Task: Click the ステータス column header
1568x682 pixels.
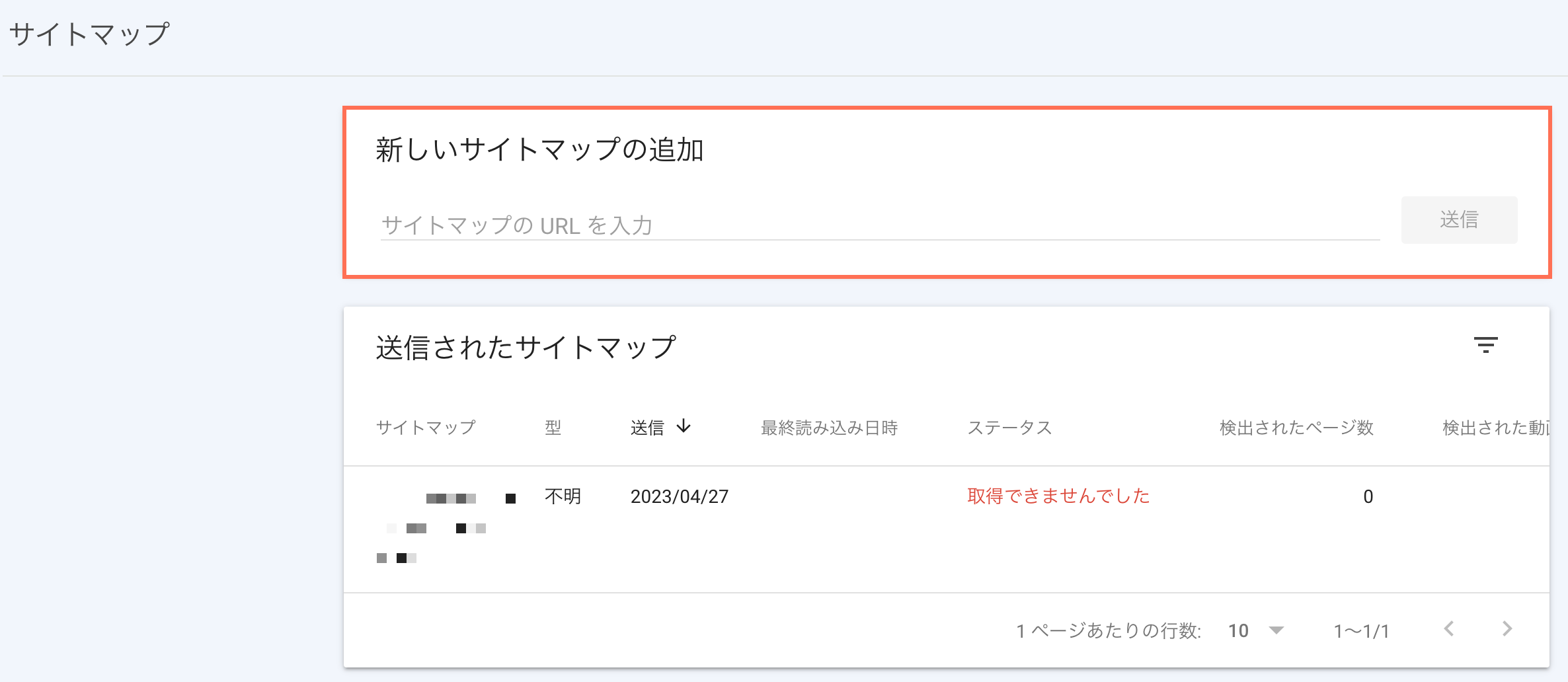Action: (x=1010, y=427)
